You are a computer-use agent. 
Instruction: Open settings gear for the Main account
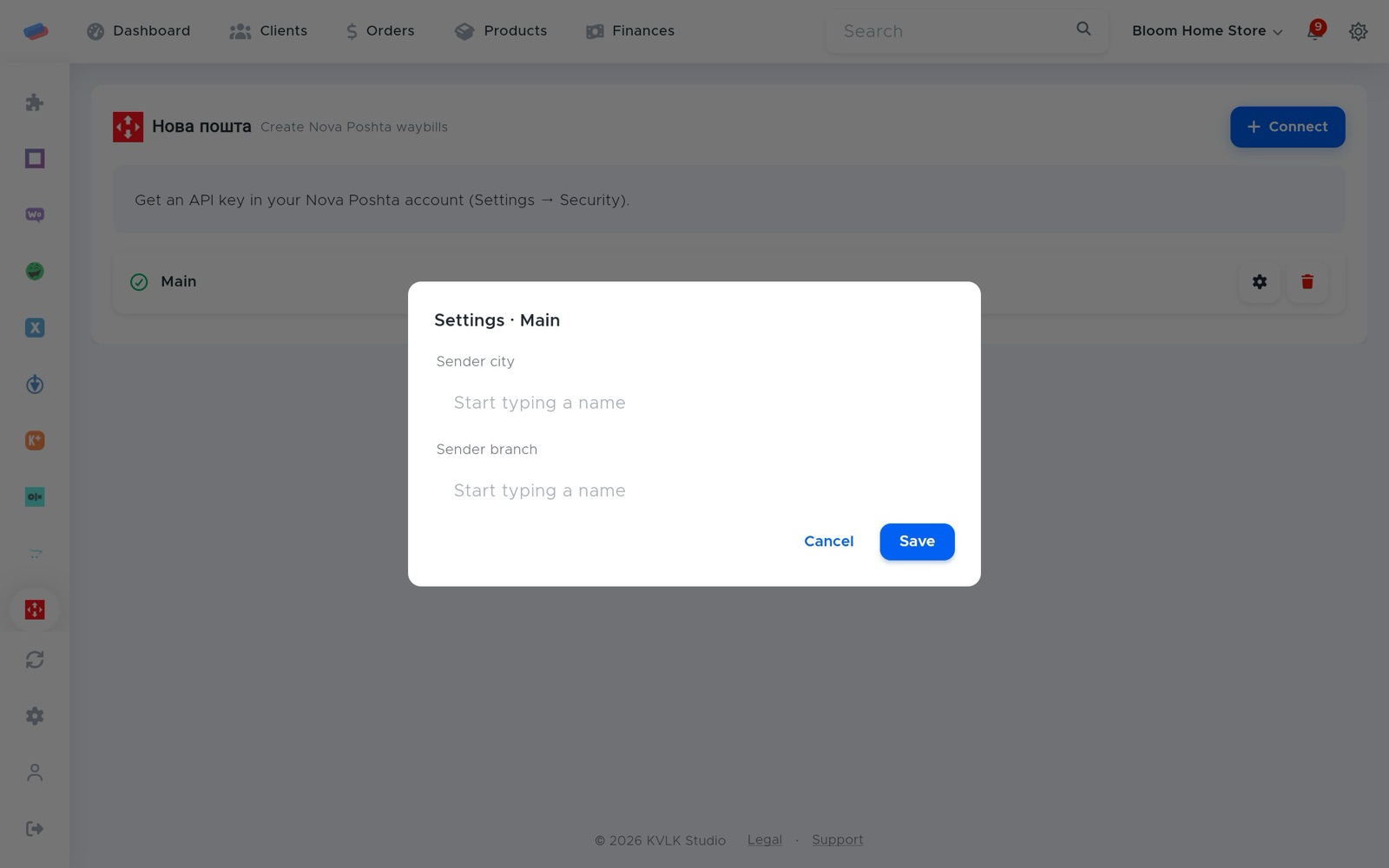tap(1260, 282)
